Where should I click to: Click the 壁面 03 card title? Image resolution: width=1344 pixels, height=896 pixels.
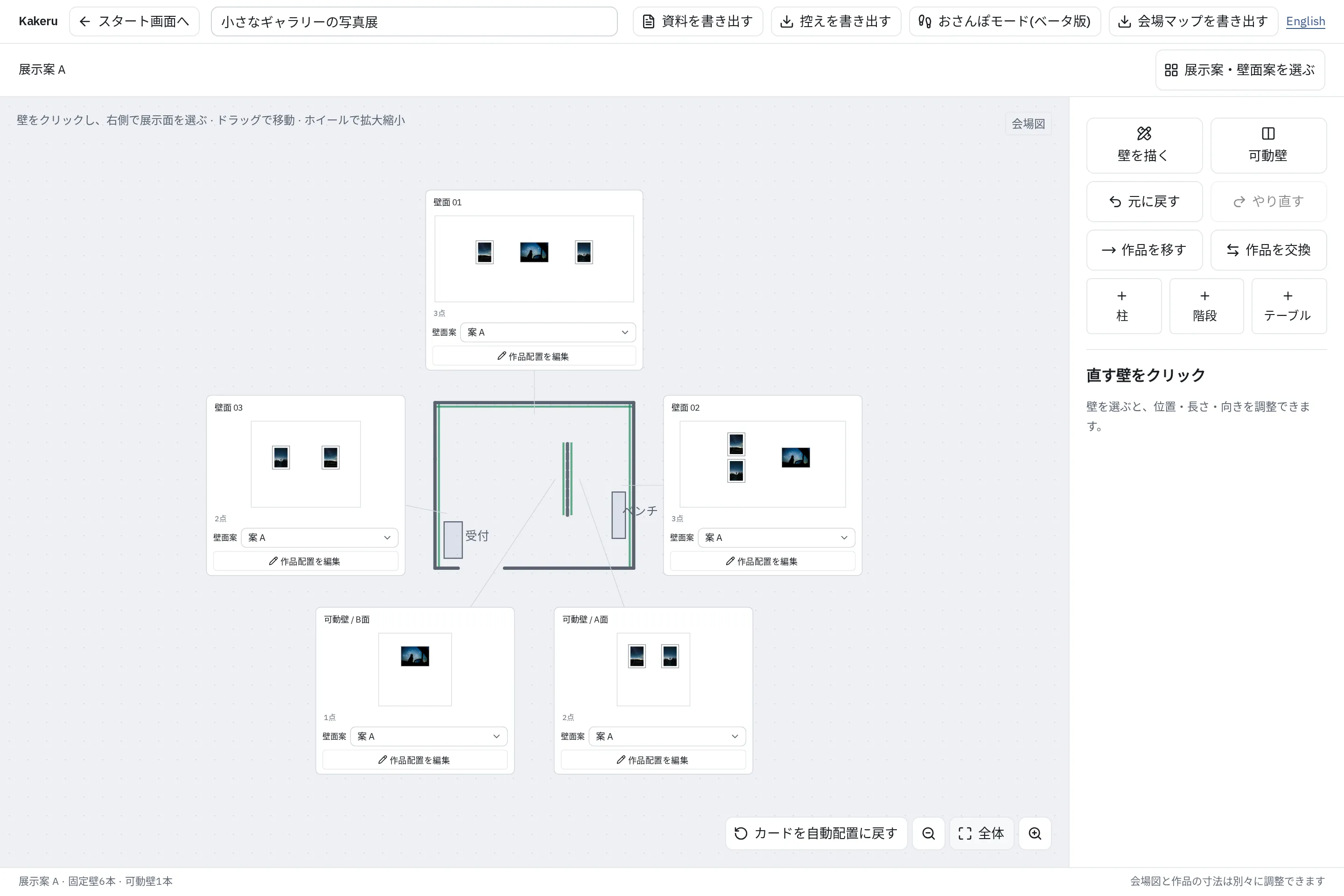229,407
